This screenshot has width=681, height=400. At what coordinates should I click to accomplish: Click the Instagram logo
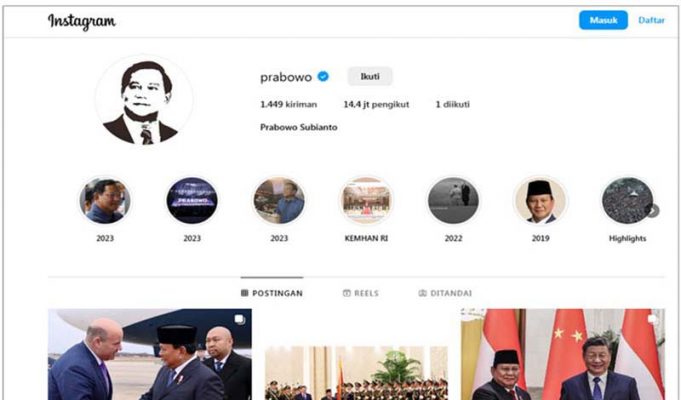(x=82, y=21)
